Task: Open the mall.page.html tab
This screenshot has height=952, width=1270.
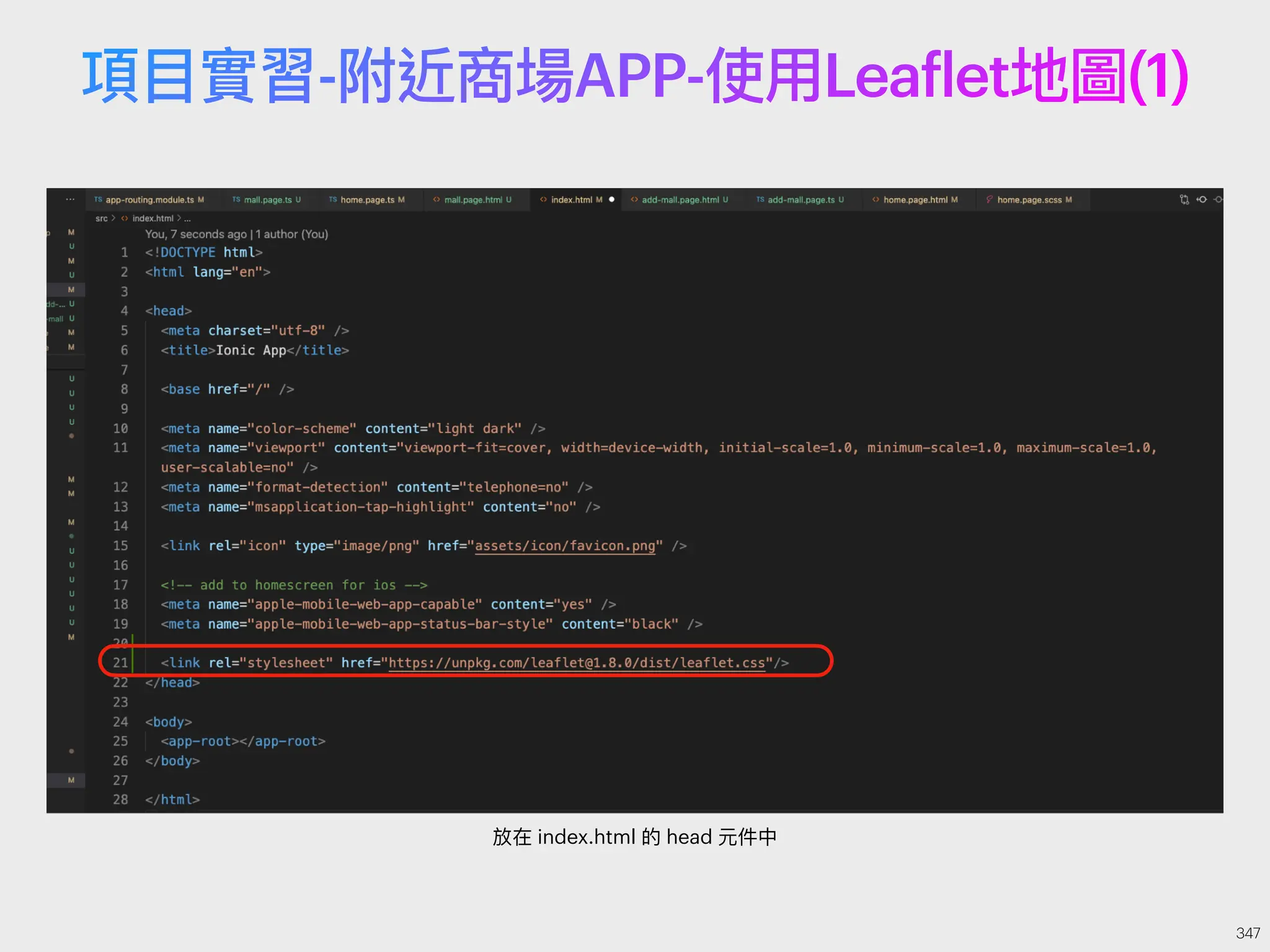Action: tap(472, 200)
